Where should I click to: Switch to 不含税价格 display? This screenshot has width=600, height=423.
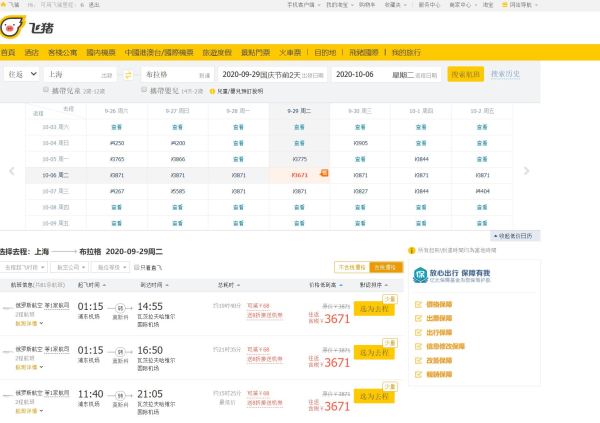[x=352, y=267]
